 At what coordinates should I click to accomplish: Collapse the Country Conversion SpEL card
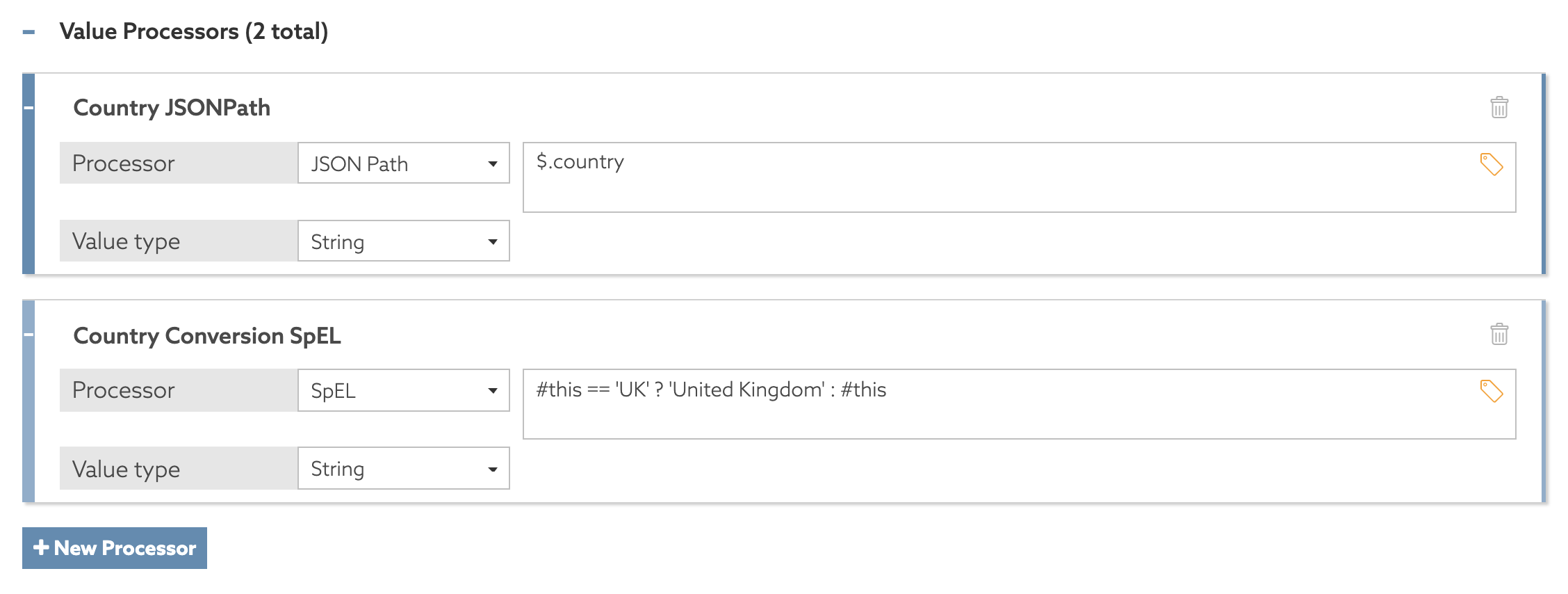click(27, 335)
